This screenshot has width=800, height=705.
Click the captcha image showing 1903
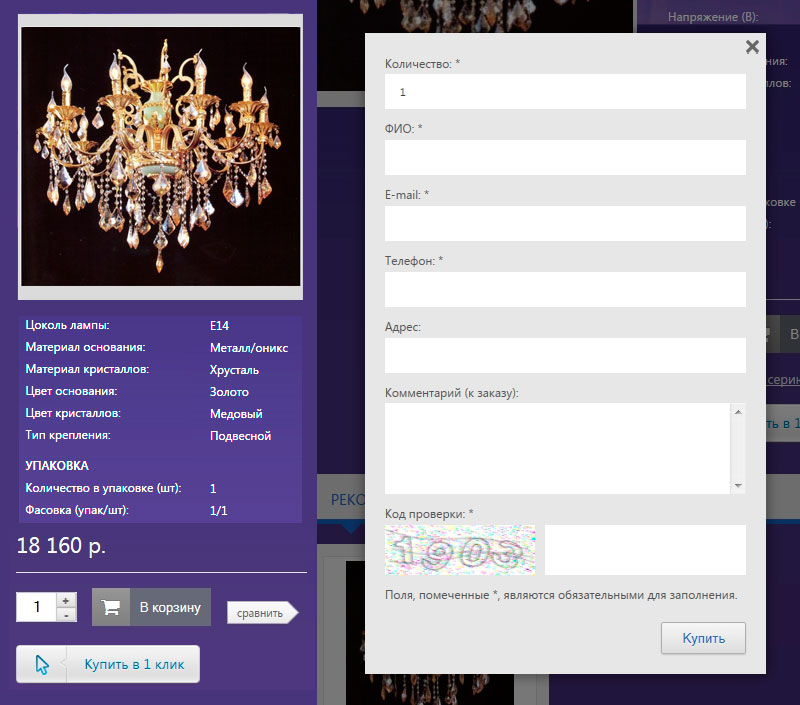(460, 550)
